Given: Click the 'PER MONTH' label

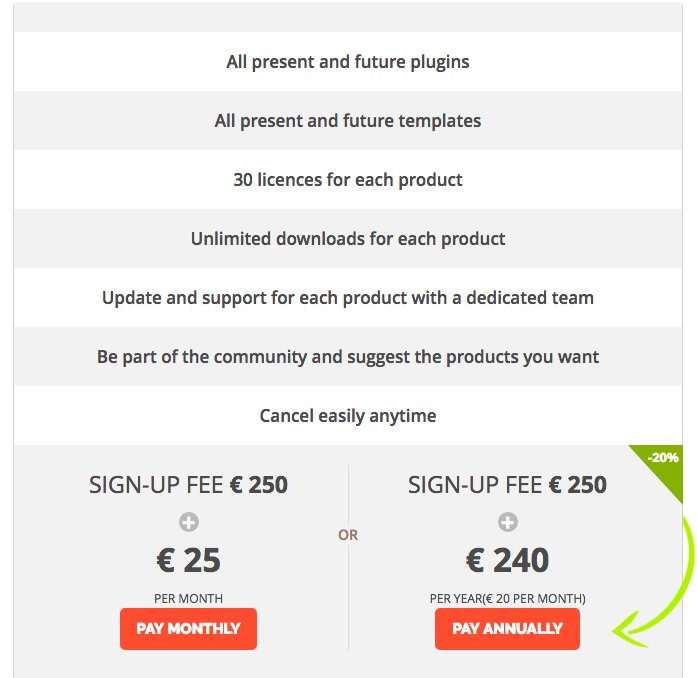Looking at the screenshot, I should [x=188, y=598].
